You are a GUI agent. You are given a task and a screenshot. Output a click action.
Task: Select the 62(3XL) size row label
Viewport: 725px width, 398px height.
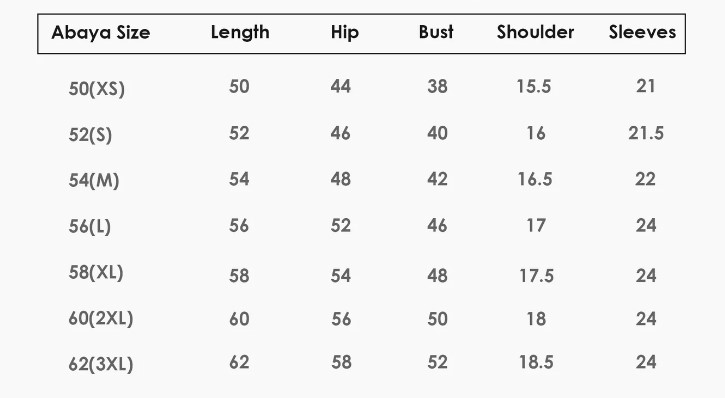pos(101,364)
